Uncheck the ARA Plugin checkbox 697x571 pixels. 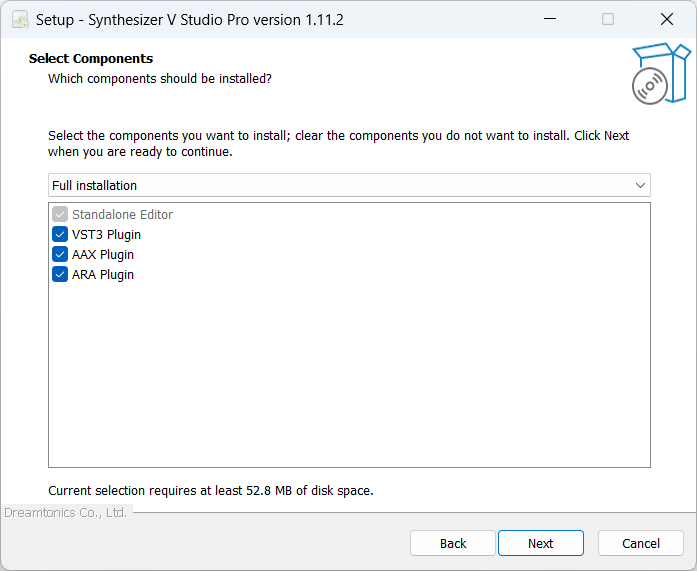[x=60, y=274]
